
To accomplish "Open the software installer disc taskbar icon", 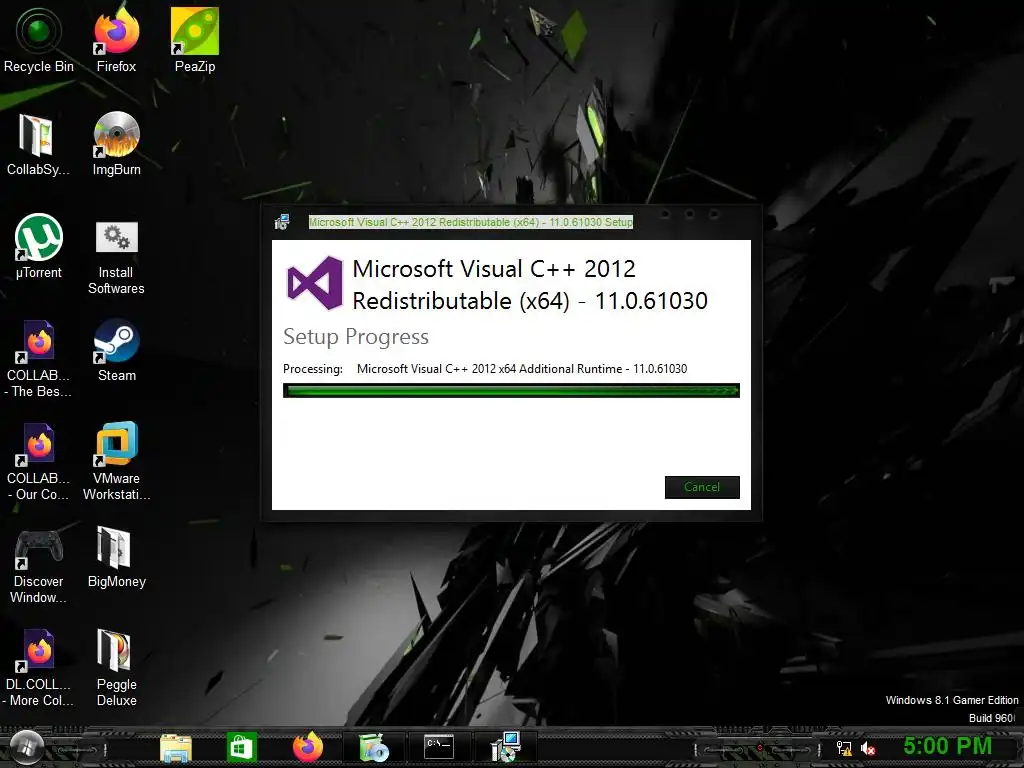I will (374, 747).
